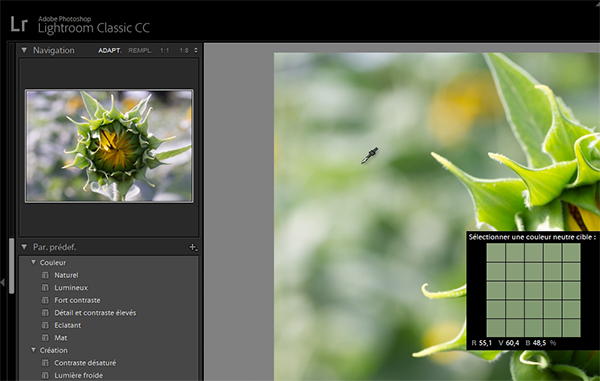
Task: Click the preset icon beside Fort contraste
Action: point(45,300)
